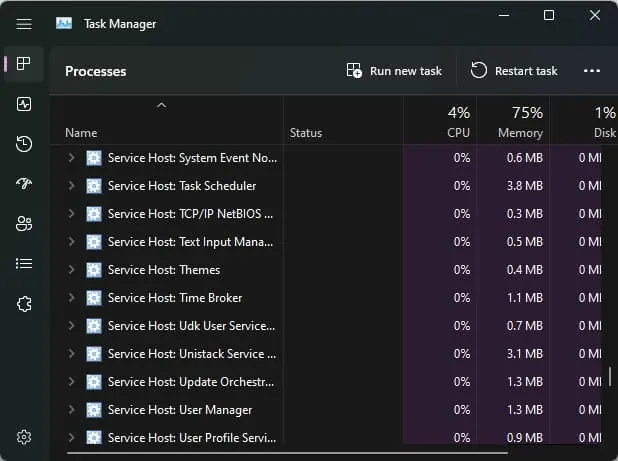Open Task Manager settings gear

[24, 437]
